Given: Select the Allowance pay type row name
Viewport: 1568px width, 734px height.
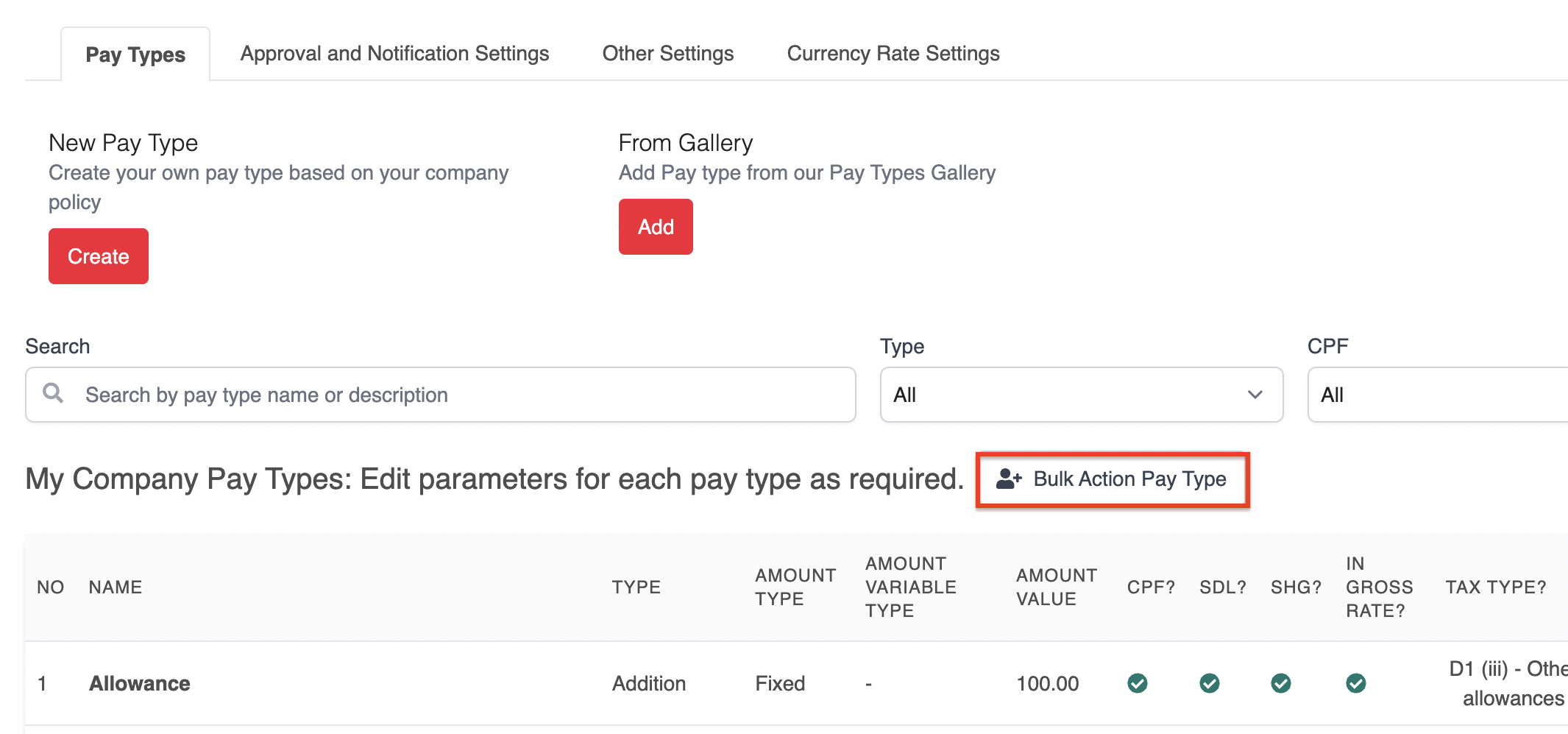Looking at the screenshot, I should [x=140, y=683].
